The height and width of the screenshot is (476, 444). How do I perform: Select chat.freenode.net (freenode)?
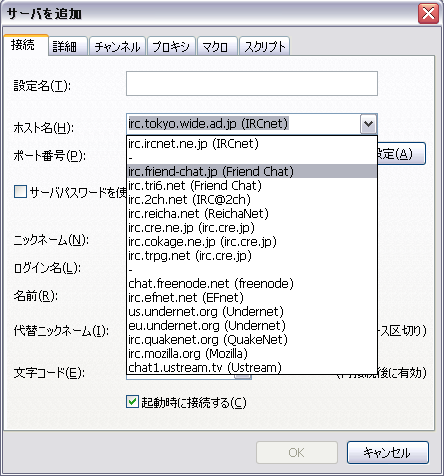point(252,283)
